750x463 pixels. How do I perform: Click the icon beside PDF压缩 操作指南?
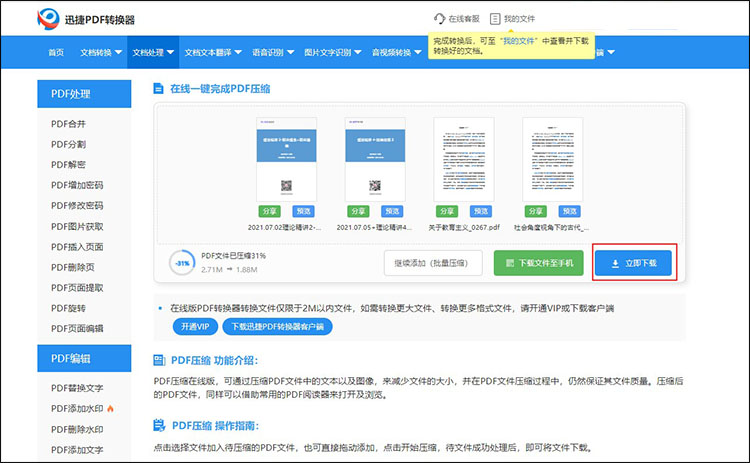point(159,425)
